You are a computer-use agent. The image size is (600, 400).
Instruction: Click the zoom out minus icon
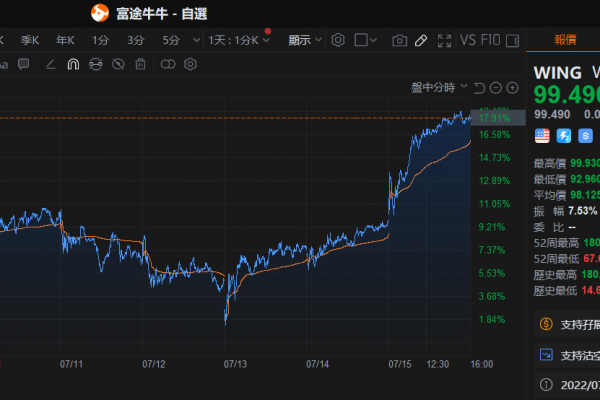point(495,88)
